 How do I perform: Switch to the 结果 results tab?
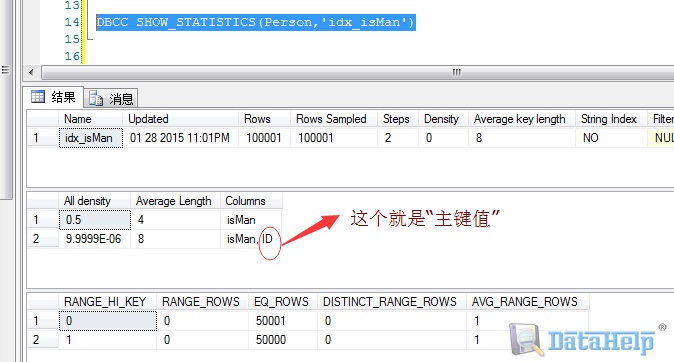pos(53,97)
